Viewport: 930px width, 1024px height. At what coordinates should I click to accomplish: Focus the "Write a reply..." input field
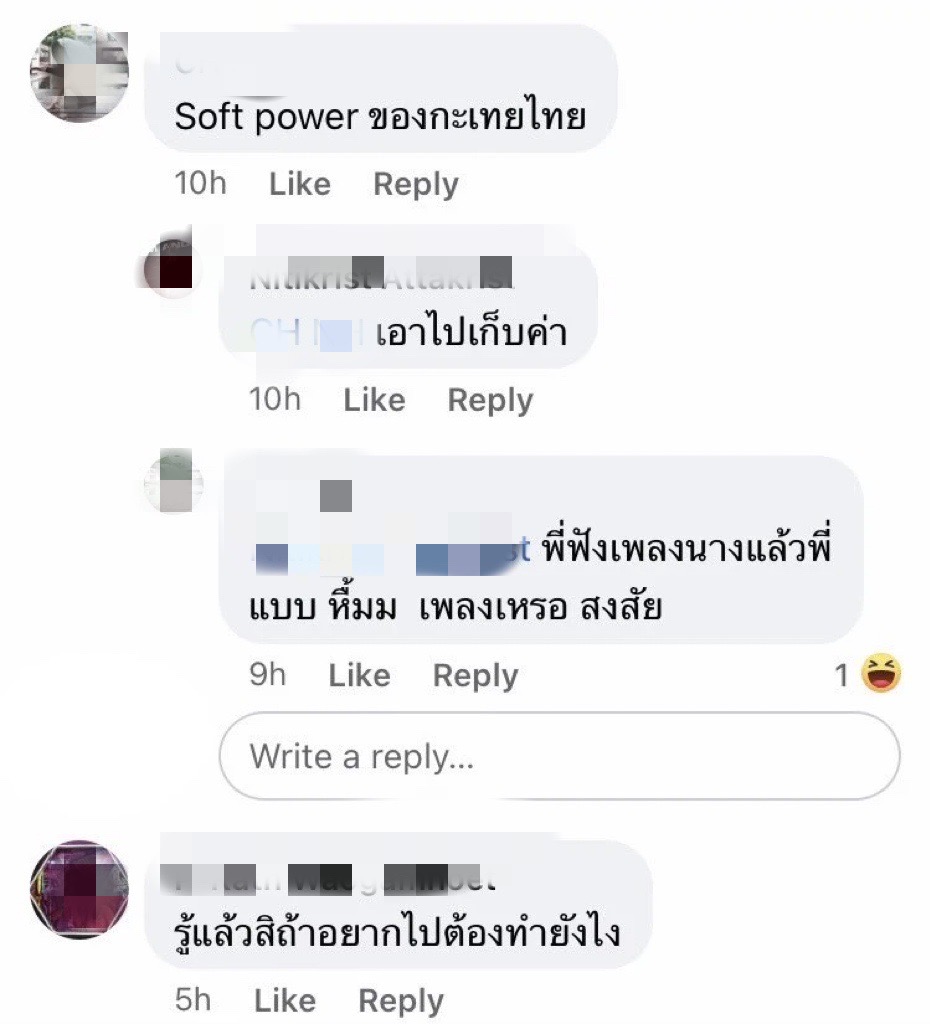click(x=560, y=756)
